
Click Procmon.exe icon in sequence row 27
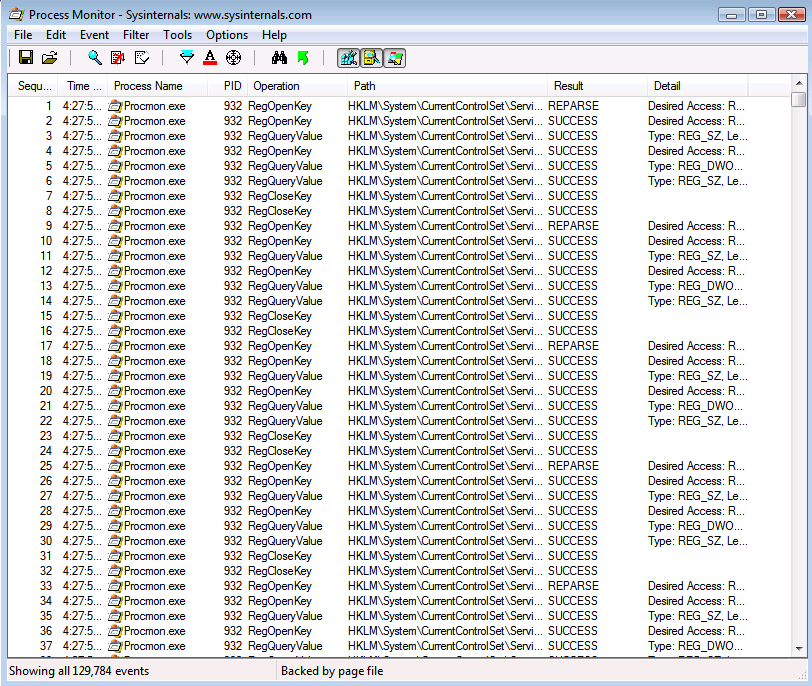coord(115,497)
